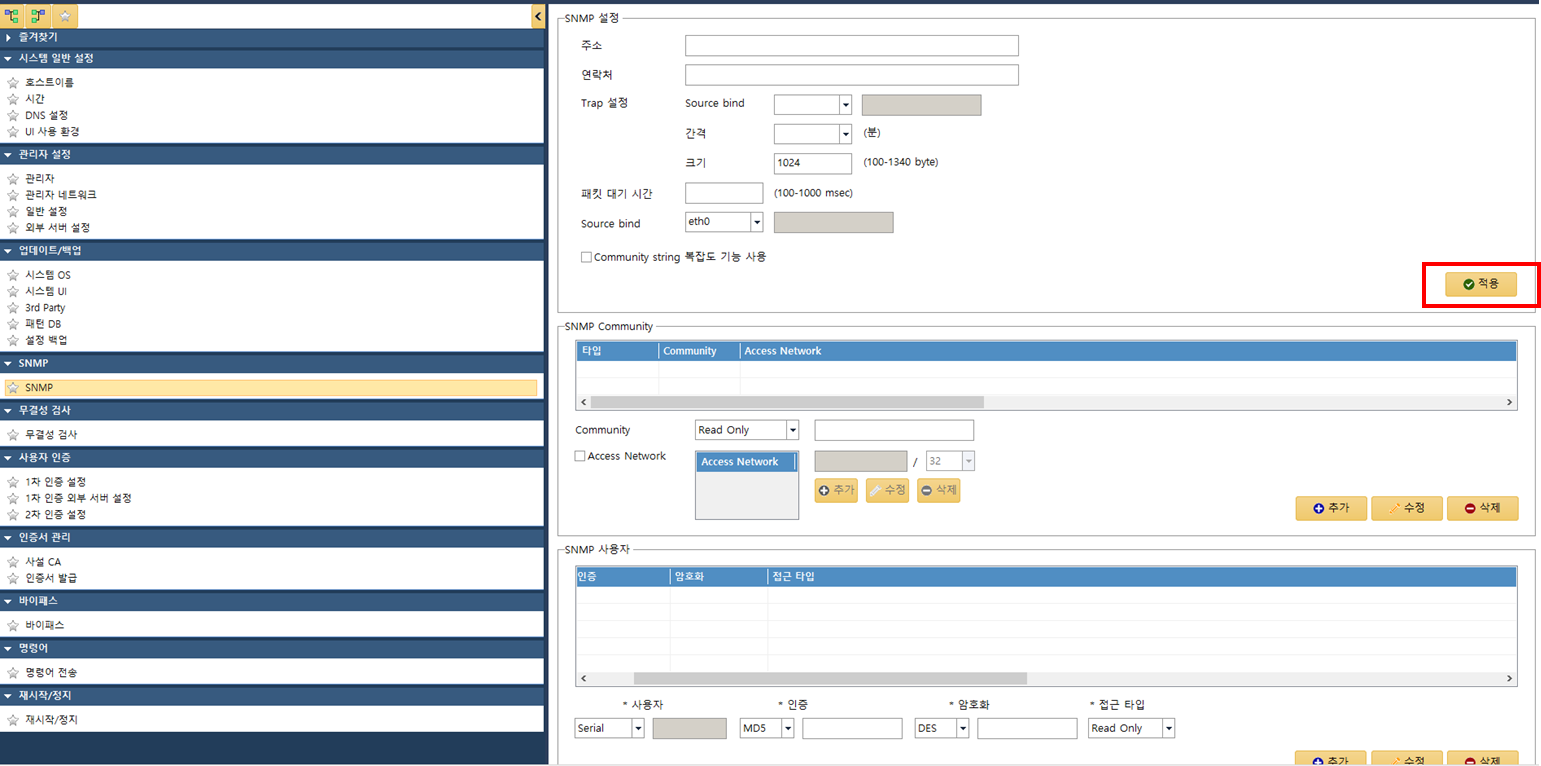Click the leftmost tree-structure icon above the menu

13,16
